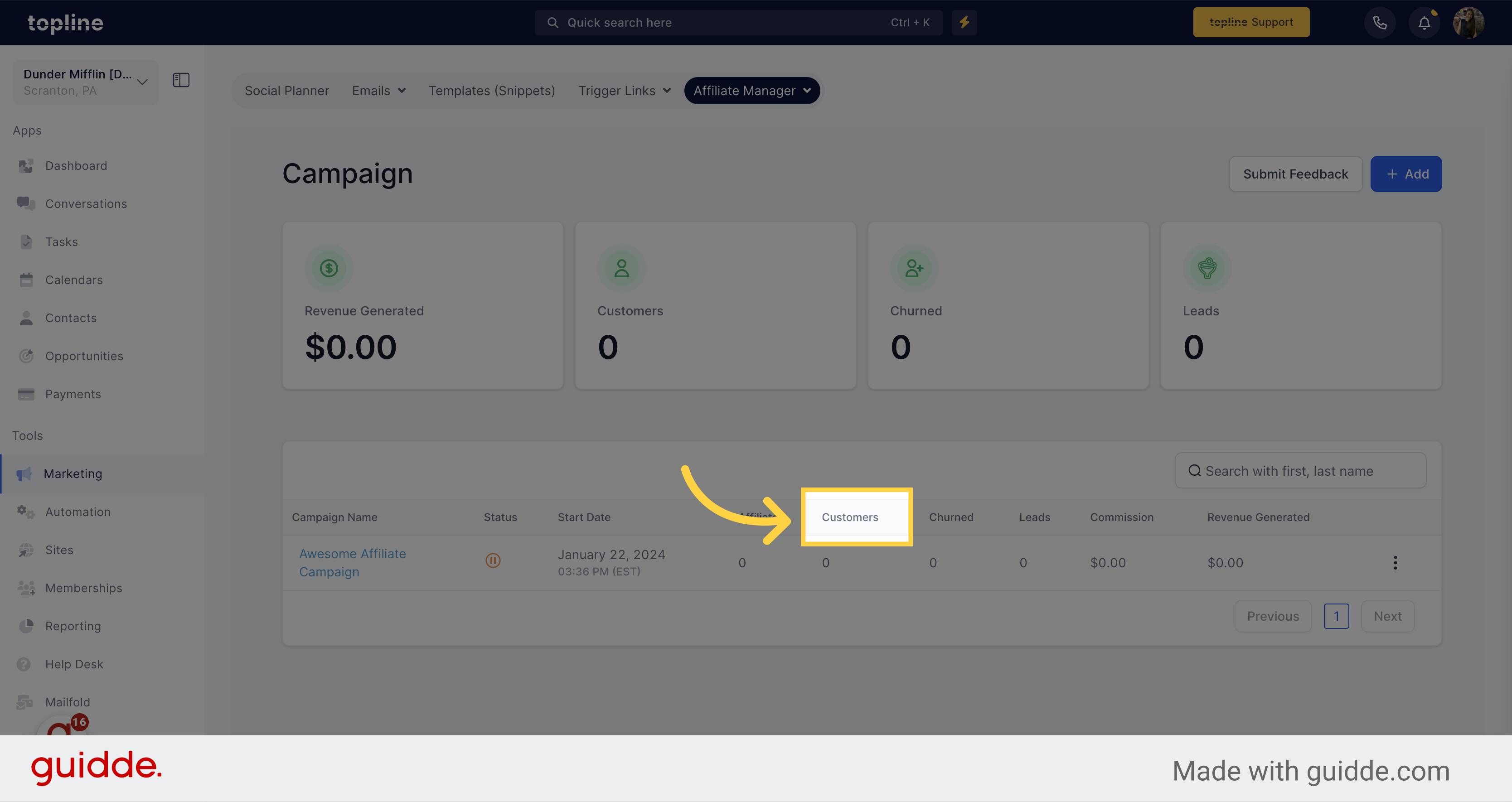Viewport: 1512px width, 802px height.
Task: Collapse the sidebar with the panel icon
Action: click(x=181, y=80)
